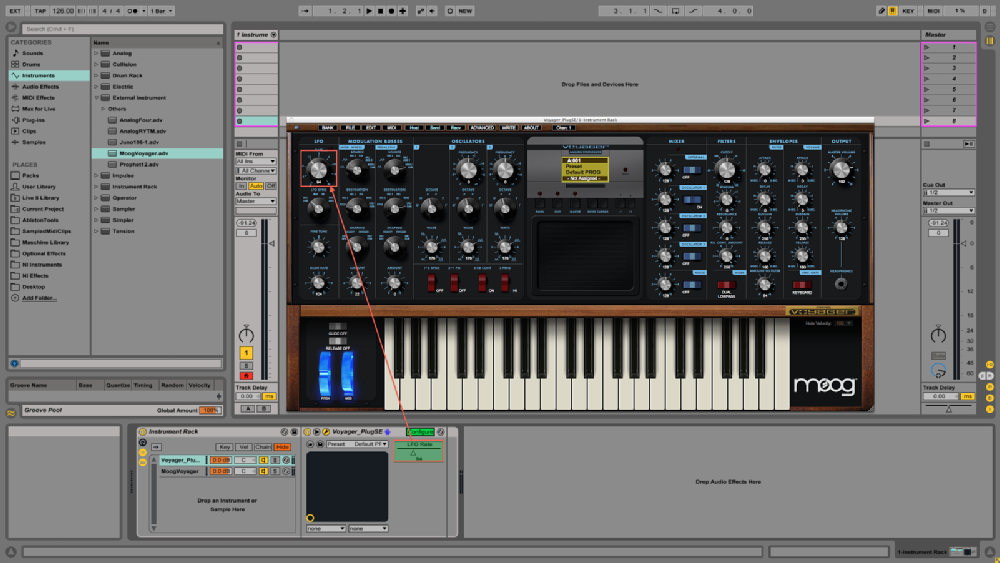Click the transport Play button
Viewport: 1000px width, 563px height.
369,11
